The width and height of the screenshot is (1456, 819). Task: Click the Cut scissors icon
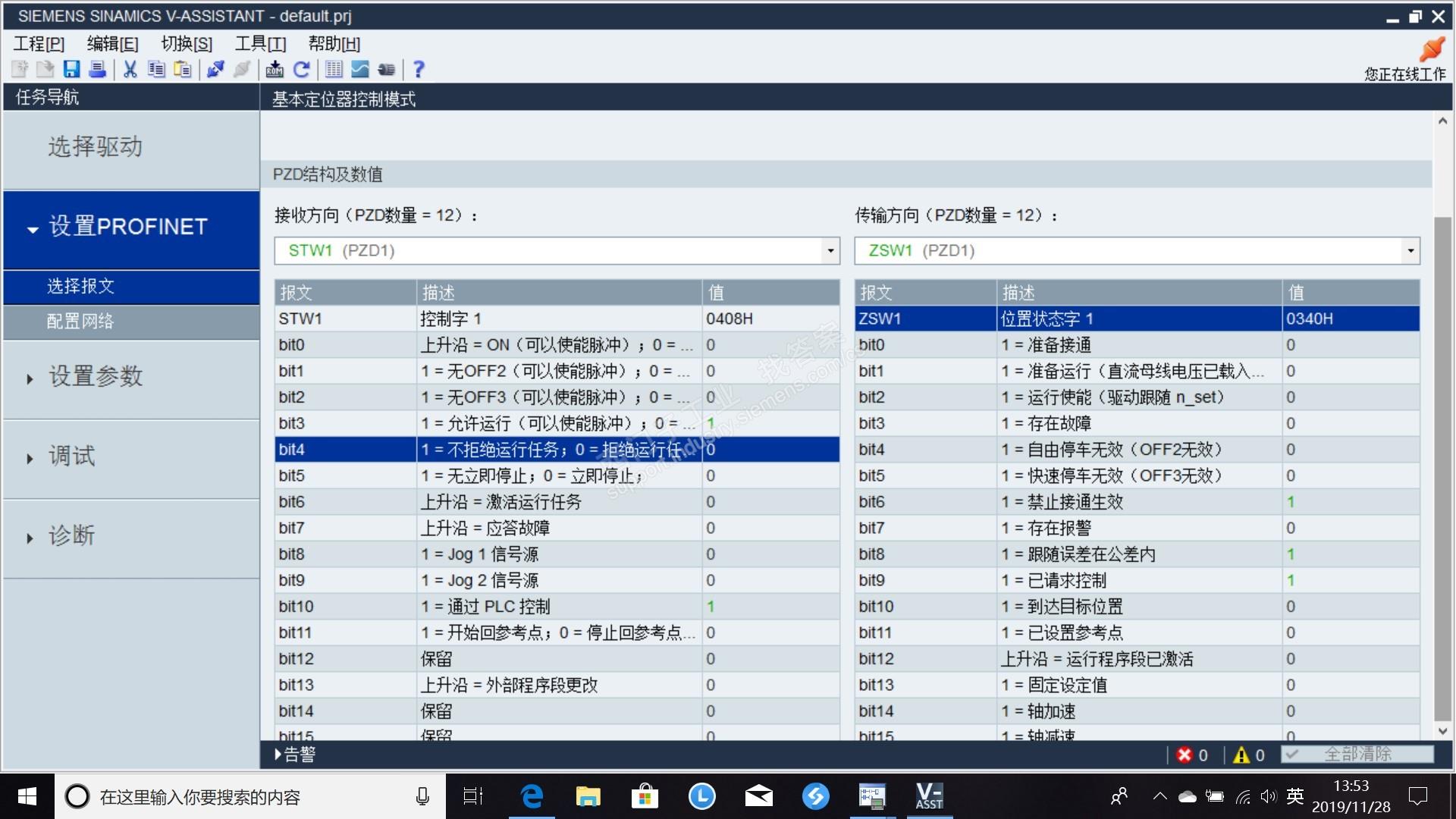click(130, 70)
